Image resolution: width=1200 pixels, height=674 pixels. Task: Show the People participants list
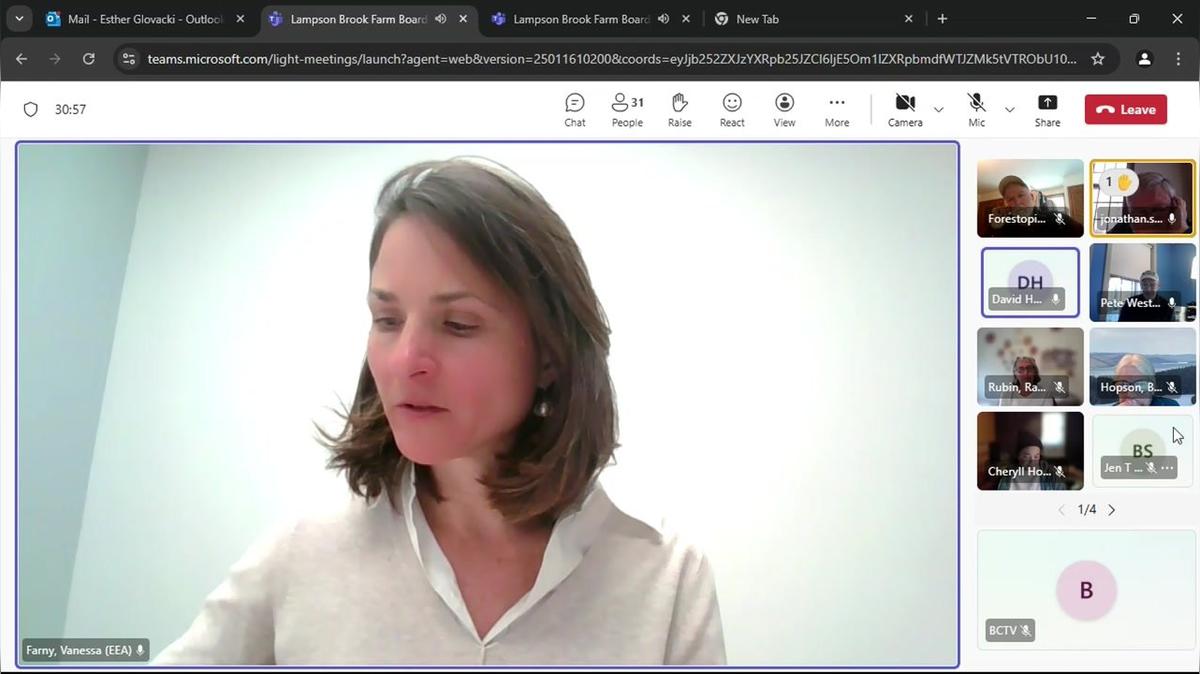click(x=627, y=110)
